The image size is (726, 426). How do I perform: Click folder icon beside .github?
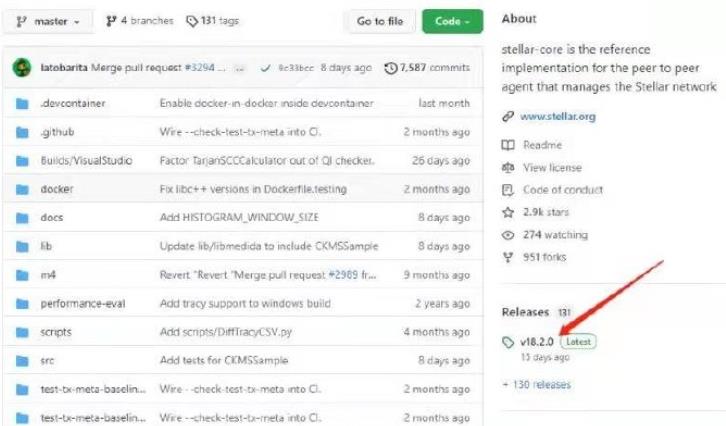(22, 132)
